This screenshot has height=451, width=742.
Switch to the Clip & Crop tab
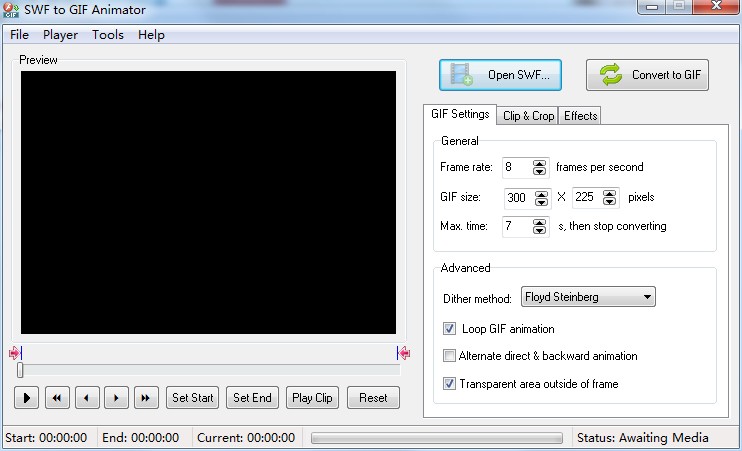pos(528,116)
